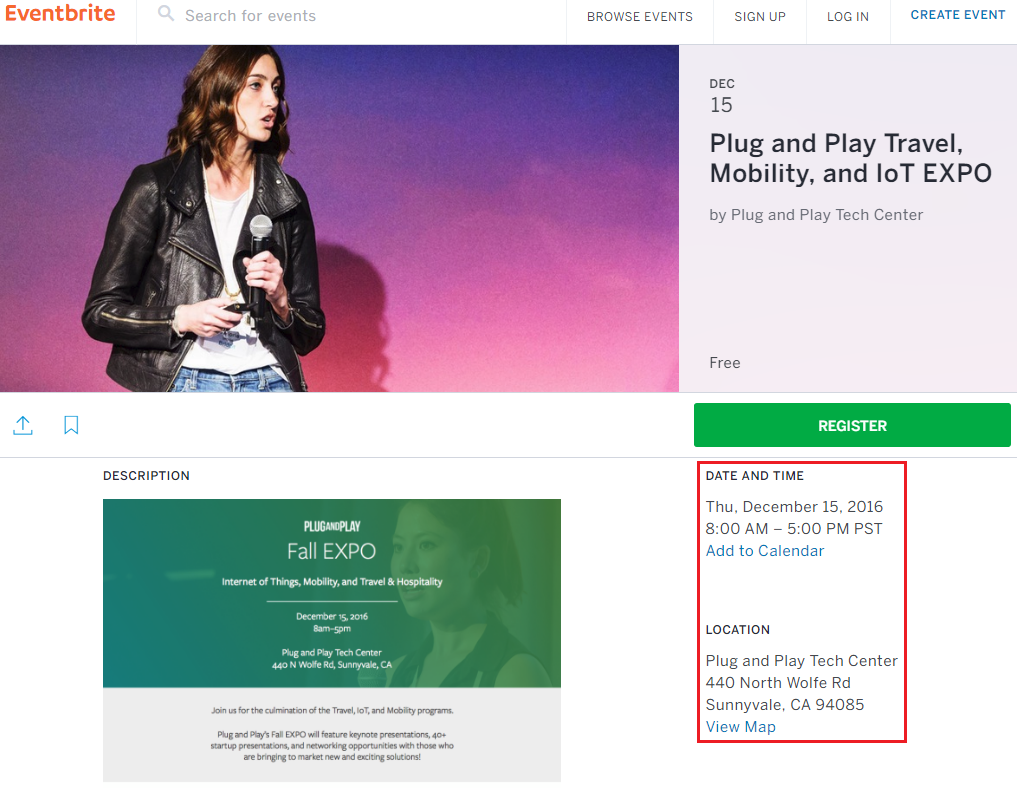
Task: Click the Thu, December 15, 2016 date text
Action: (794, 507)
